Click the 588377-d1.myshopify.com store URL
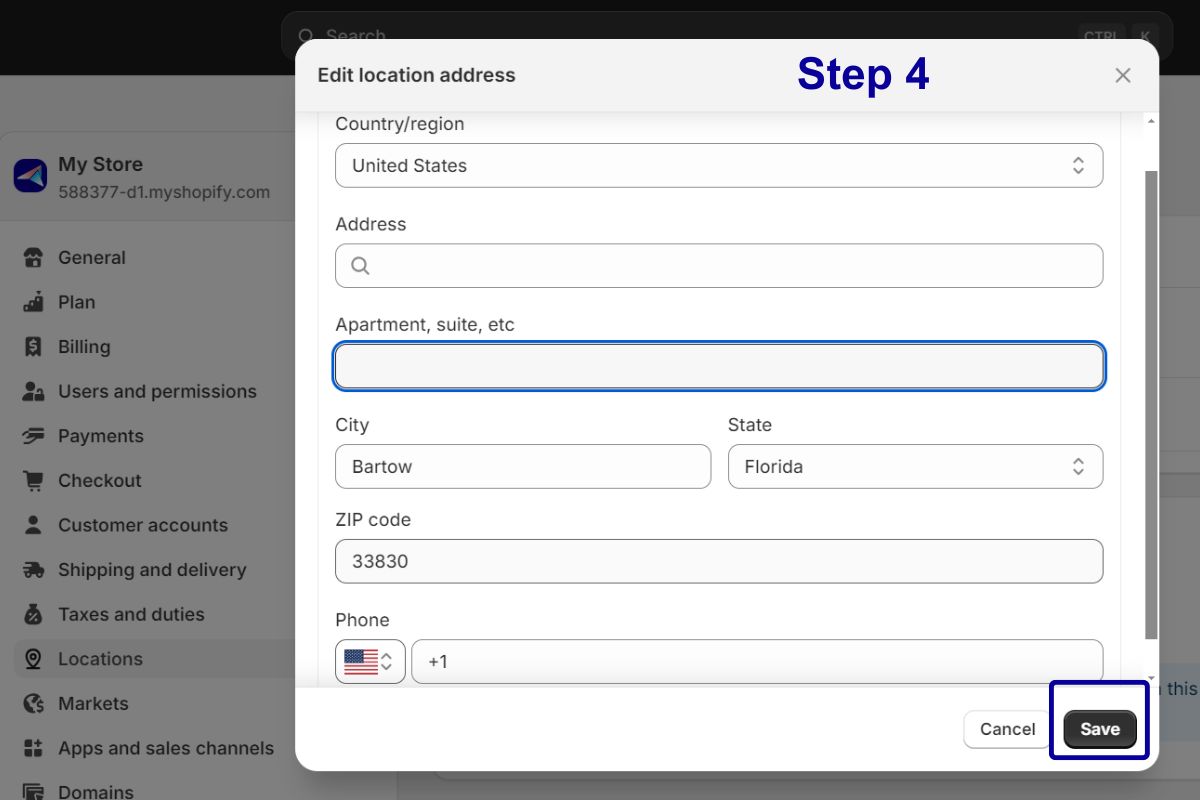Screen dimensions: 1200x800 tap(164, 192)
